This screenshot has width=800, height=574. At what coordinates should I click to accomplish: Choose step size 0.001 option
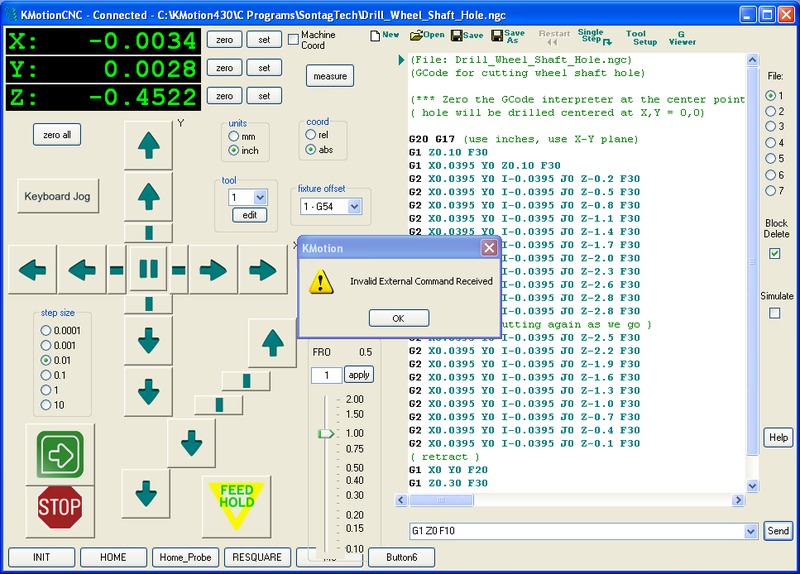46,345
